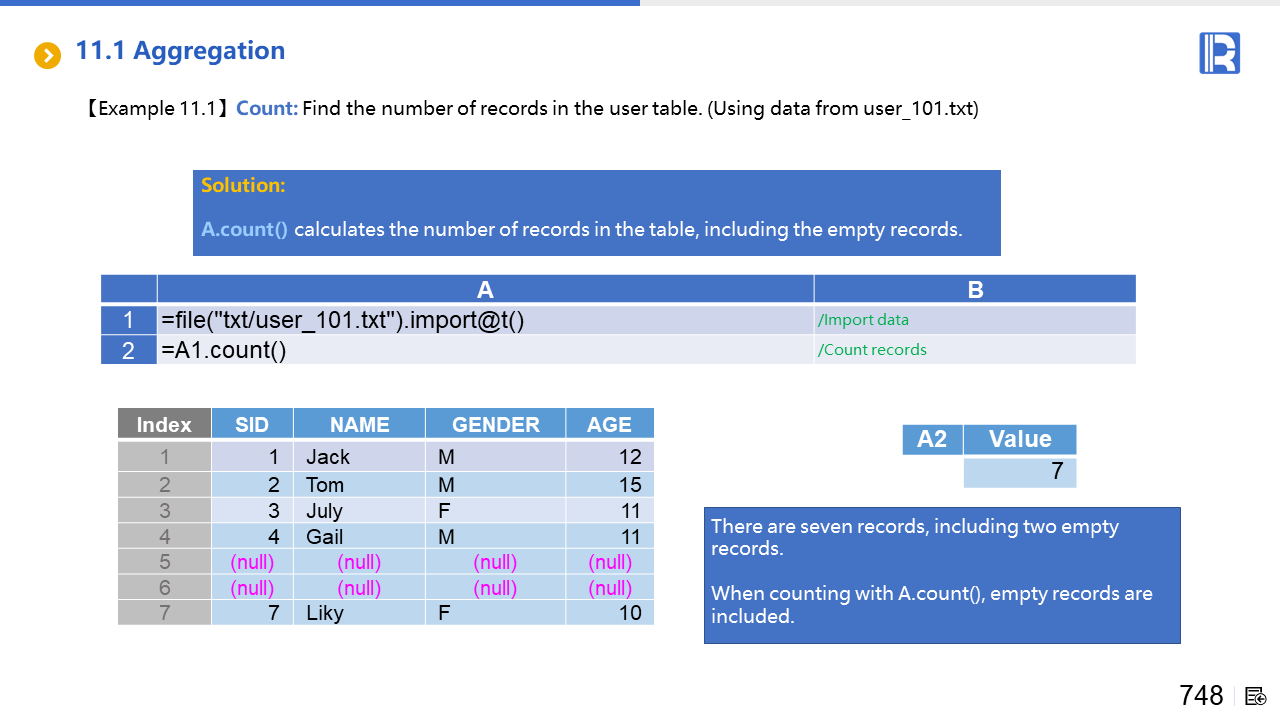Click the /Count records comment cell
The width and height of the screenshot is (1280, 720).
974,350
